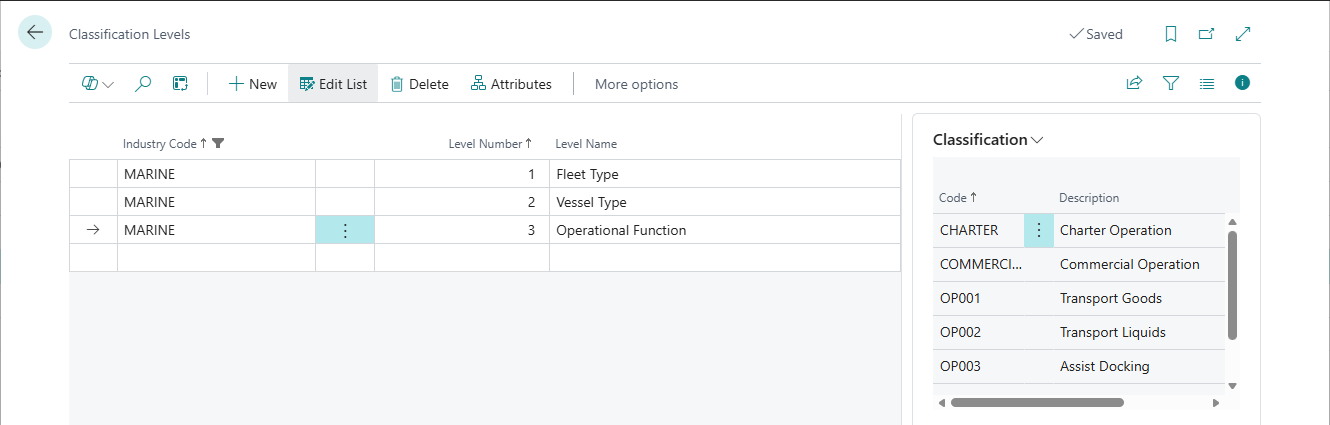Show row options for Operational Function
The width and height of the screenshot is (1330, 425).
click(x=345, y=230)
